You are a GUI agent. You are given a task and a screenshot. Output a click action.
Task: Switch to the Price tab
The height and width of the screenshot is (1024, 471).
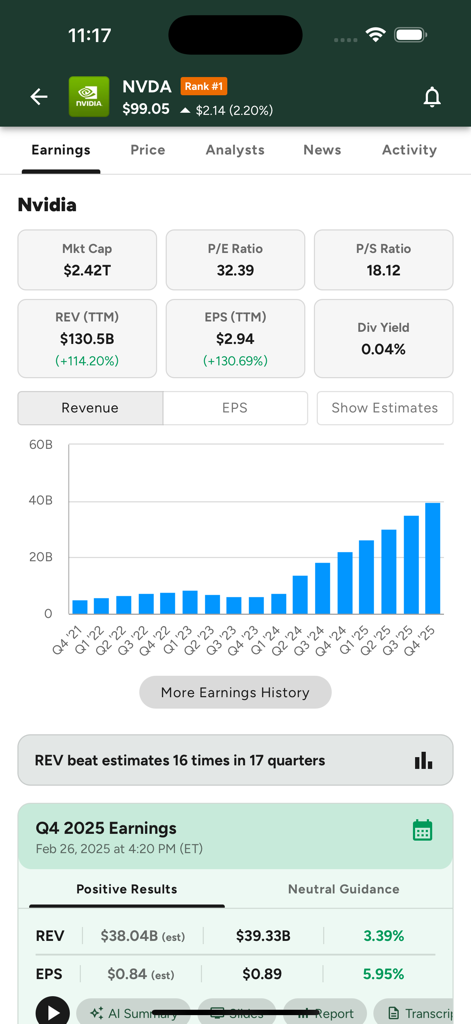148,150
